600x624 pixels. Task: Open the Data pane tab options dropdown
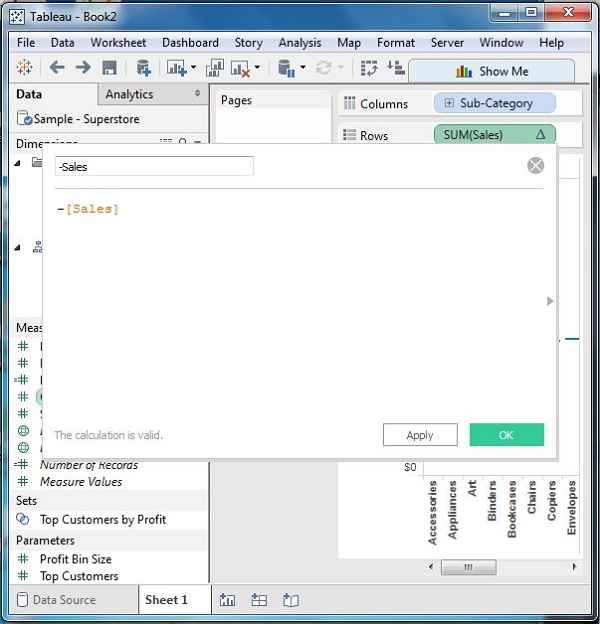[197, 94]
